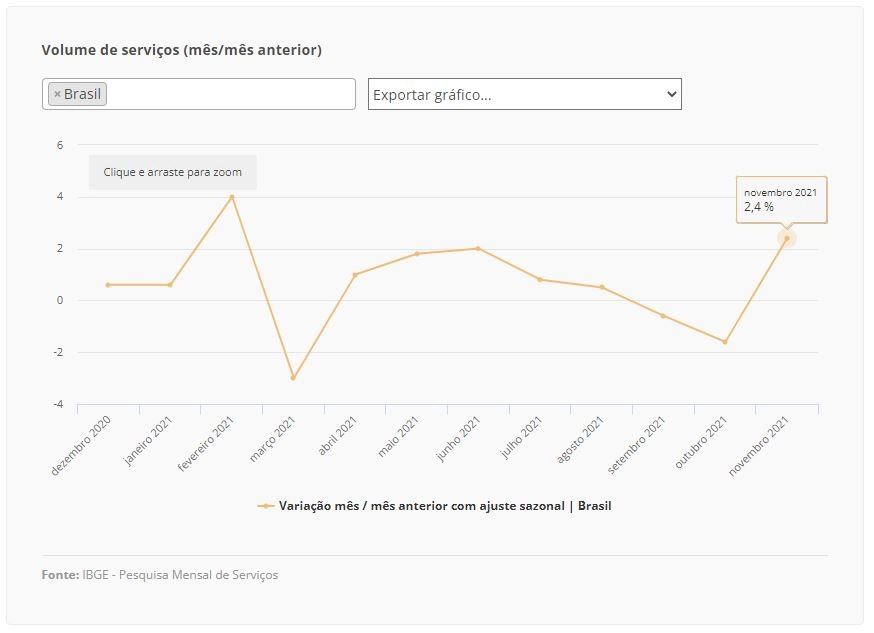Select the março 2021 lowest data point

(293, 378)
